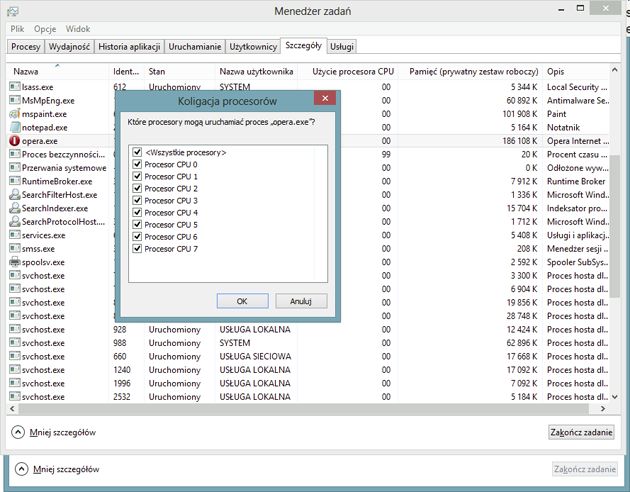Click icon of svchost.exe with PID 1240
This screenshot has width=630, height=492.
[x=15, y=370]
